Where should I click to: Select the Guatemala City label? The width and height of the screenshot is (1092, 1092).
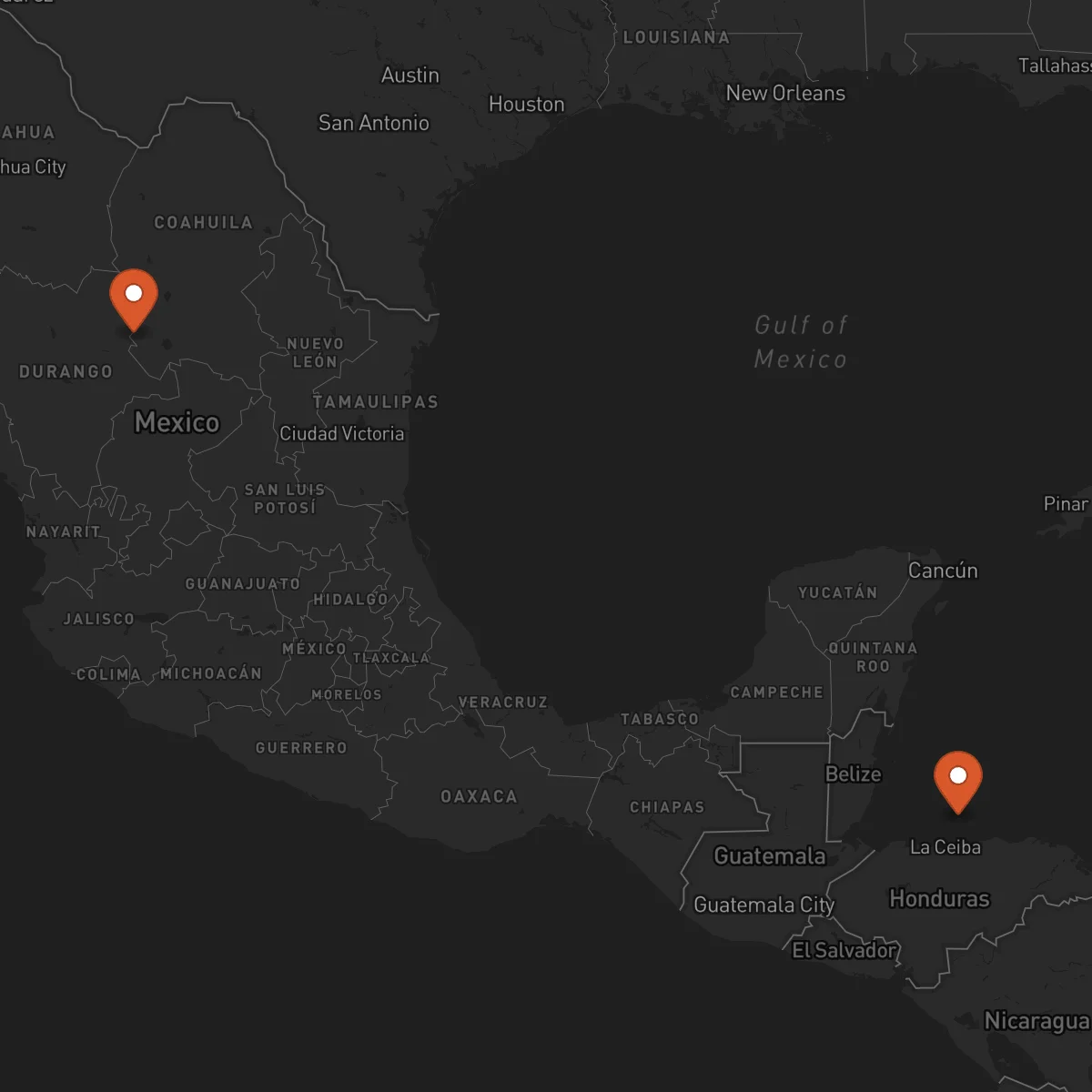point(763,905)
